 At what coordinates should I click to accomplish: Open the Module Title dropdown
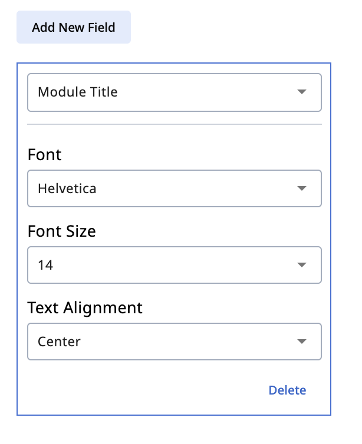tap(174, 92)
